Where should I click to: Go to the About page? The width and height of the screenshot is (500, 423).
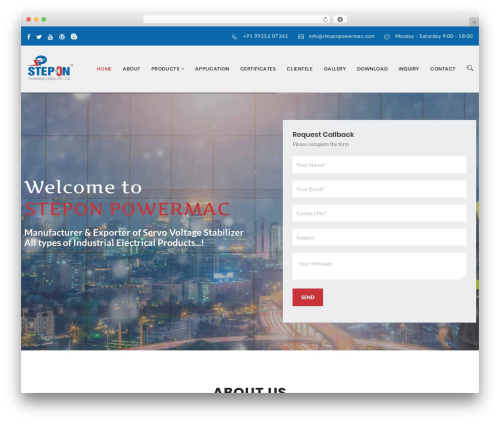tap(131, 69)
